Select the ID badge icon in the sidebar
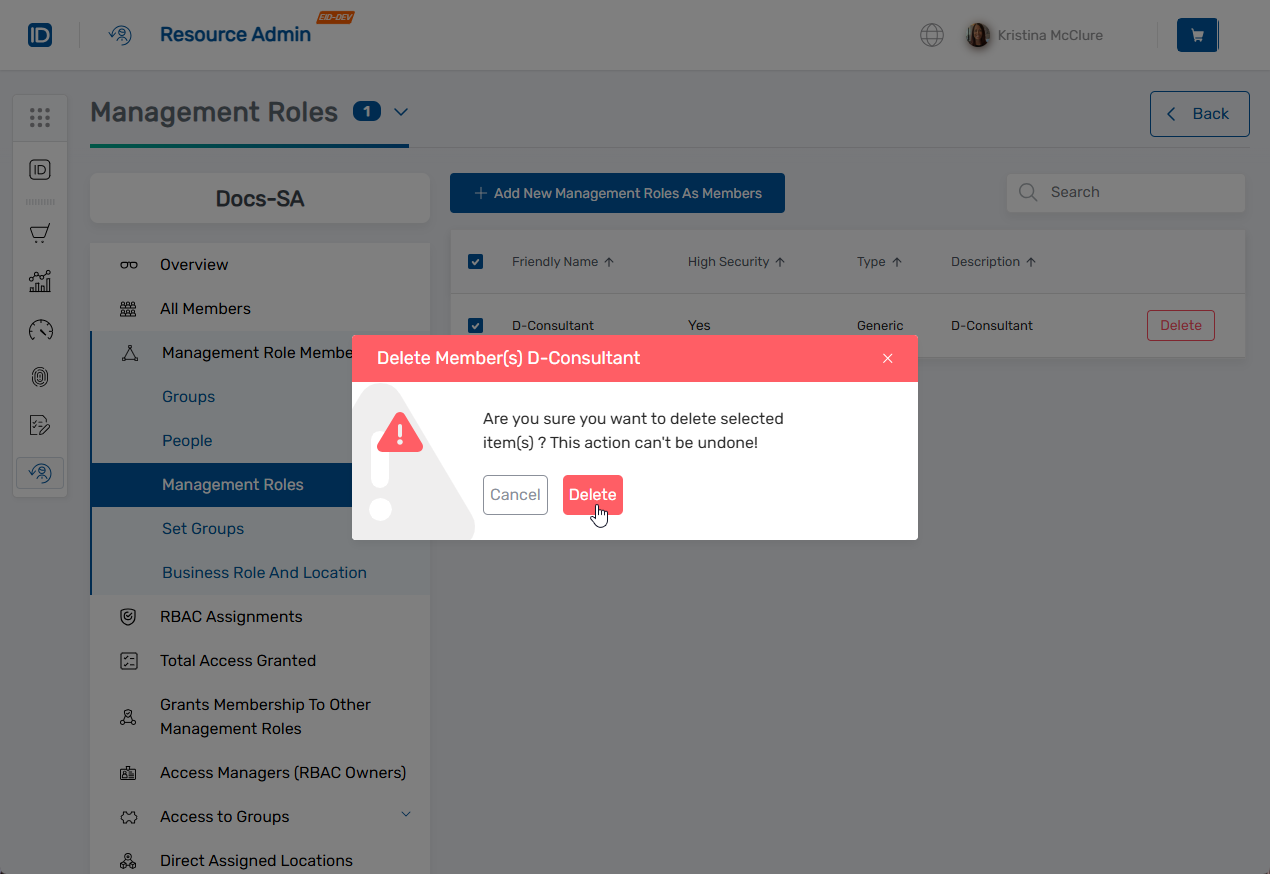 click(x=40, y=169)
